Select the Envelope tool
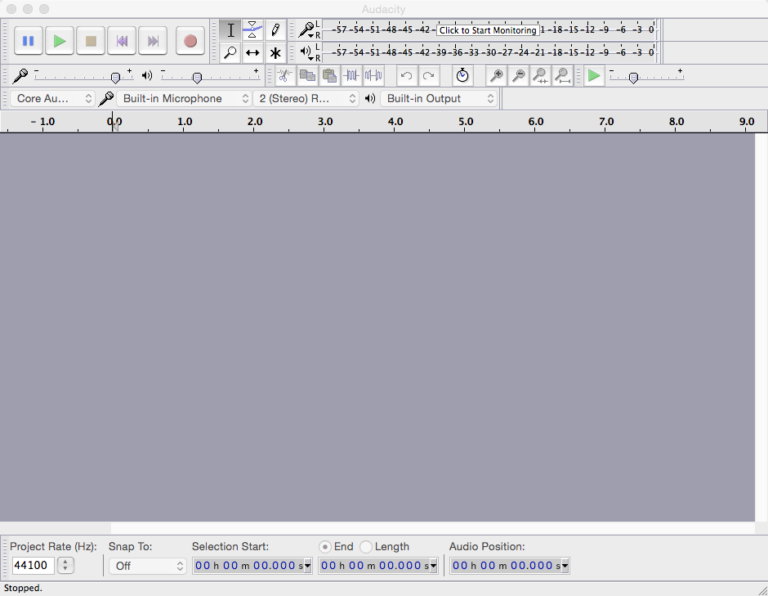This screenshot has width=768, height=596. (x=253, y=30)
